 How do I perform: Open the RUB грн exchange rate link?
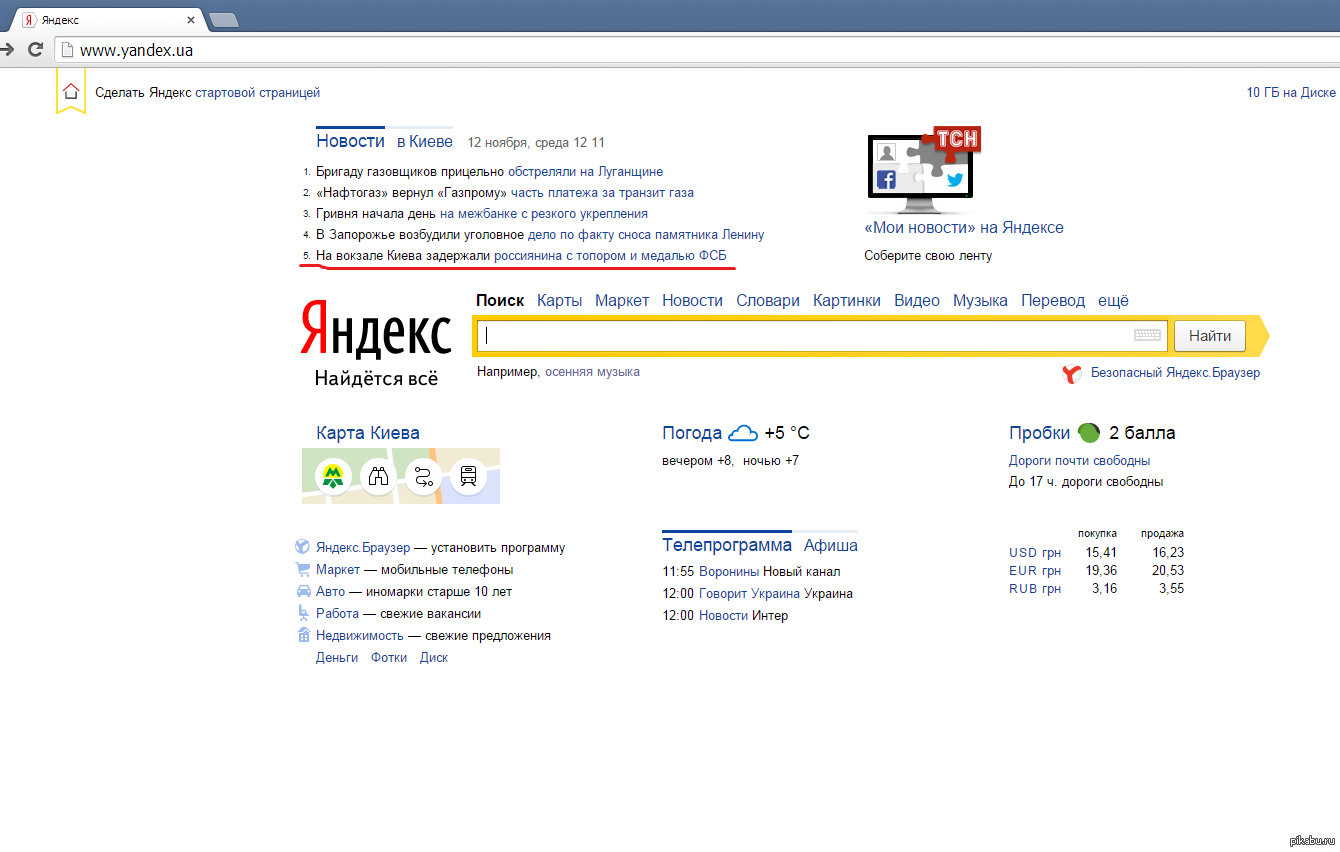[1035, 588]
